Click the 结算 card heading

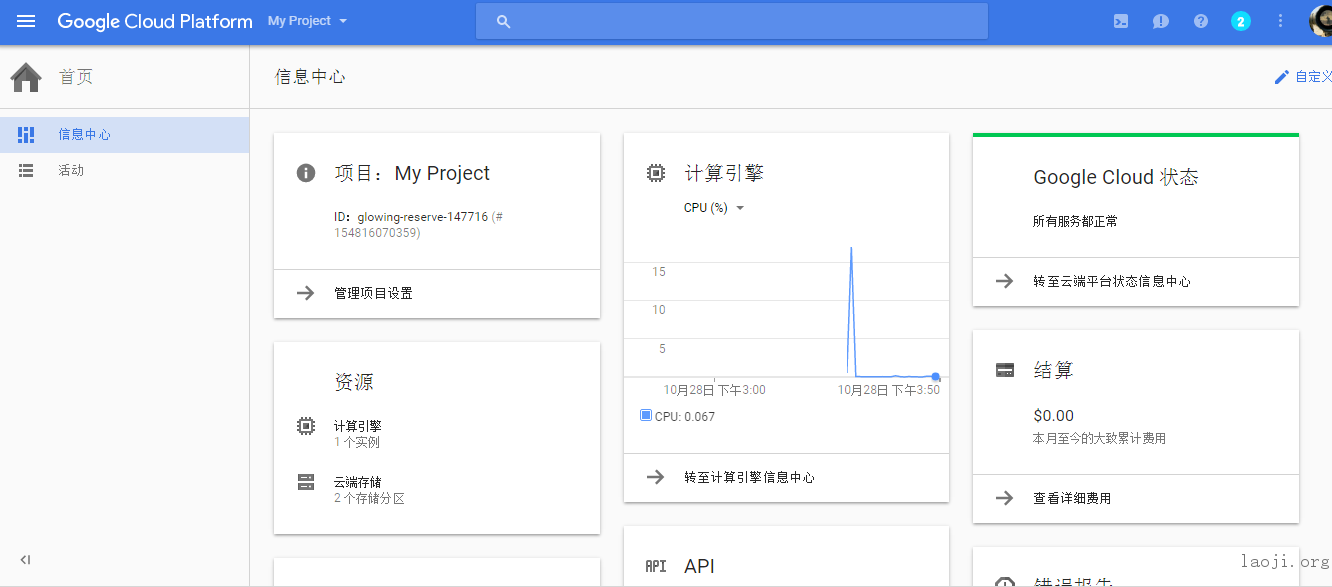(1053, 370)
